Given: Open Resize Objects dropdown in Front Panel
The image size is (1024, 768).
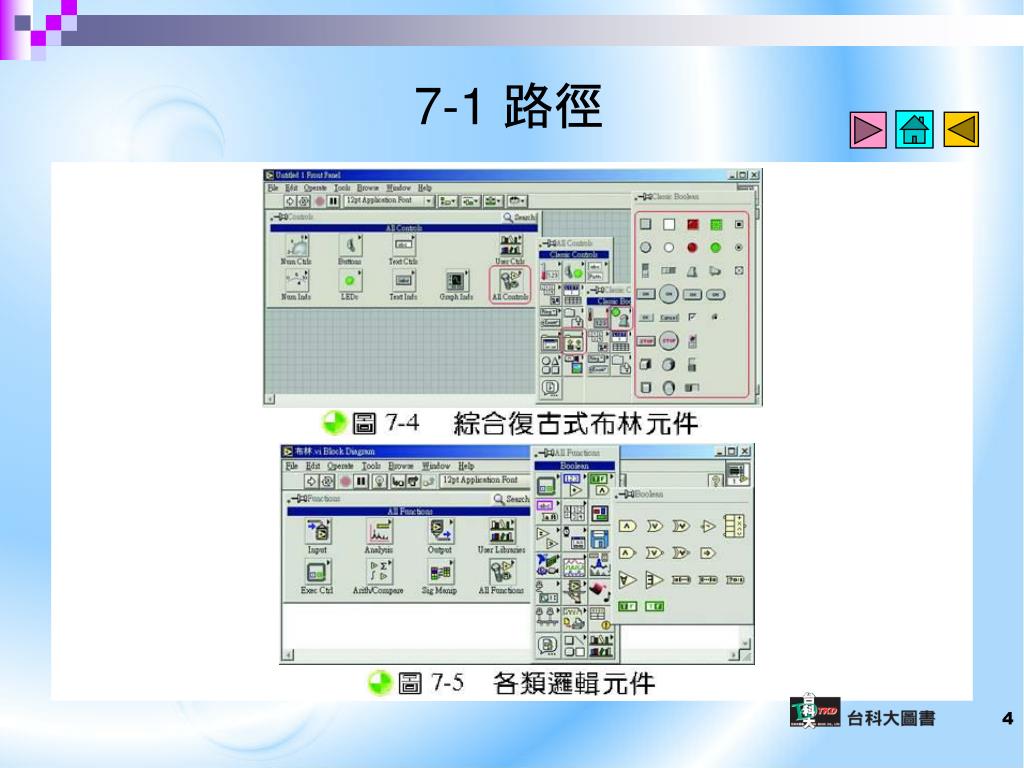Looking at the screenshot, I should click(x=493, y=201).
